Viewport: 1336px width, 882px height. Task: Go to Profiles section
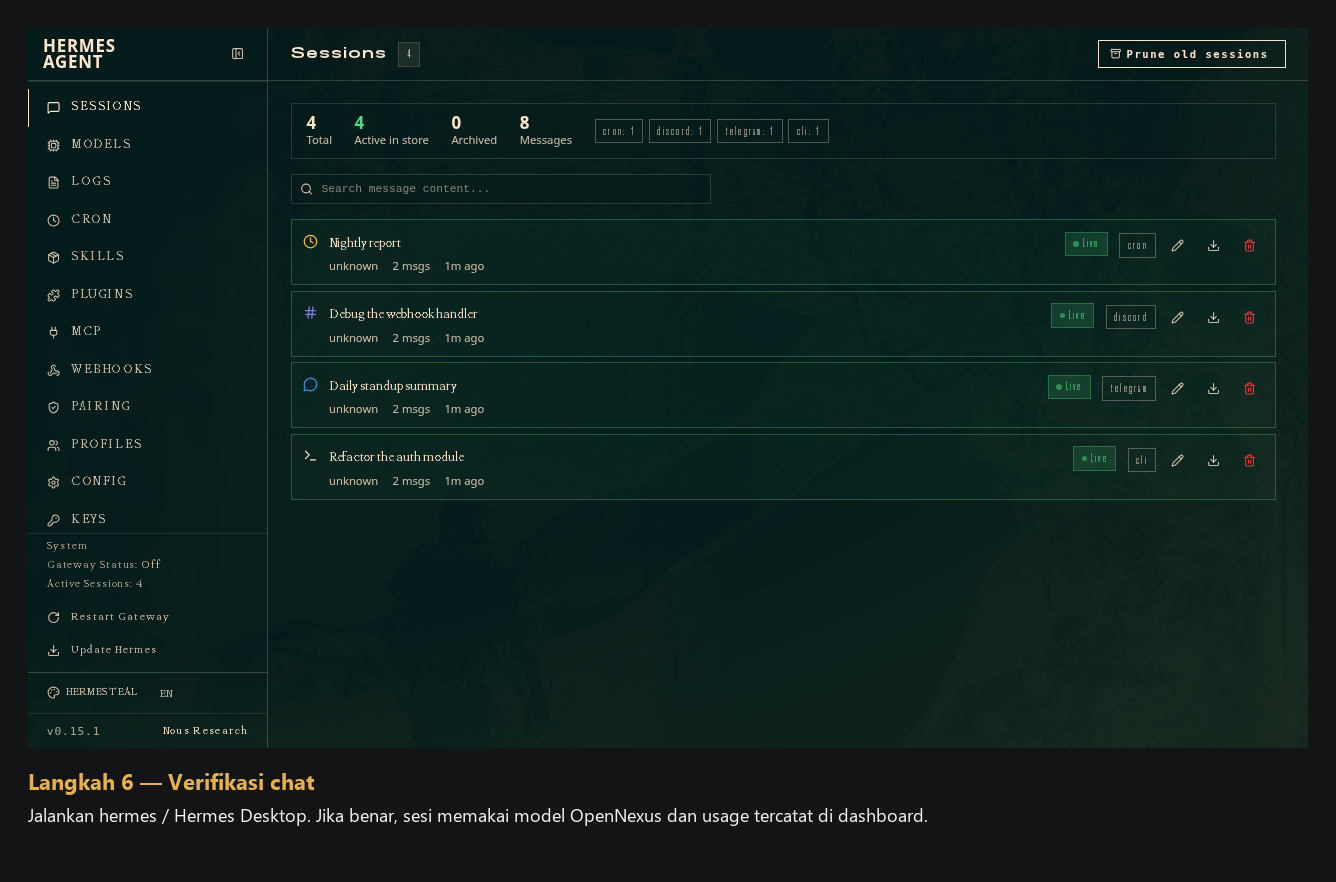[x=147, y=444]
